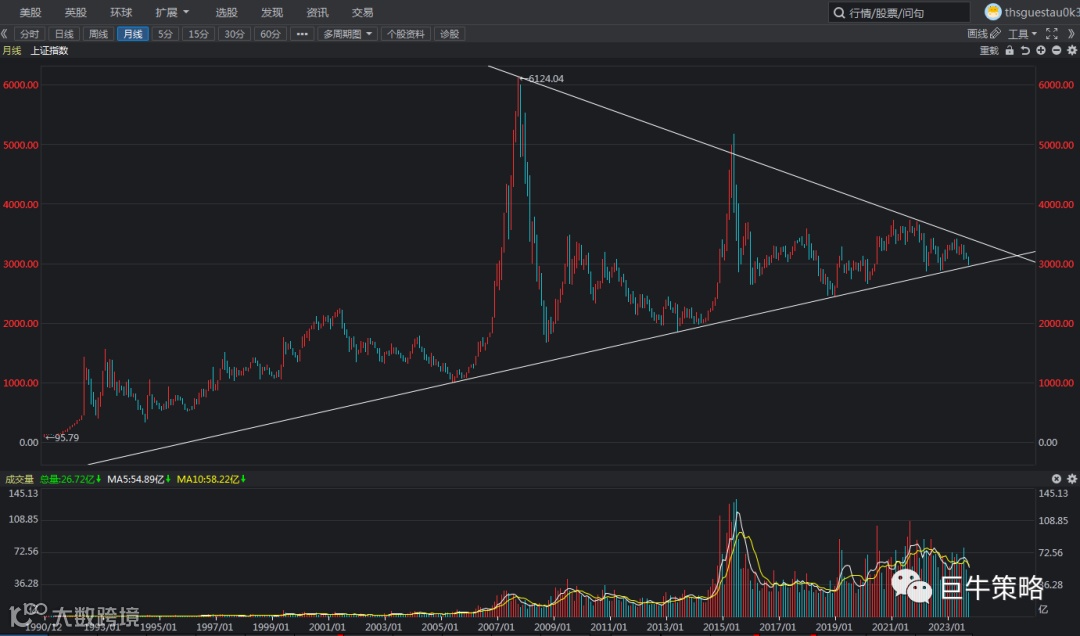This screenshot has width=1080, height=636.
Task: Open the 资讯 menu
Action: click(x=318, y=12)
